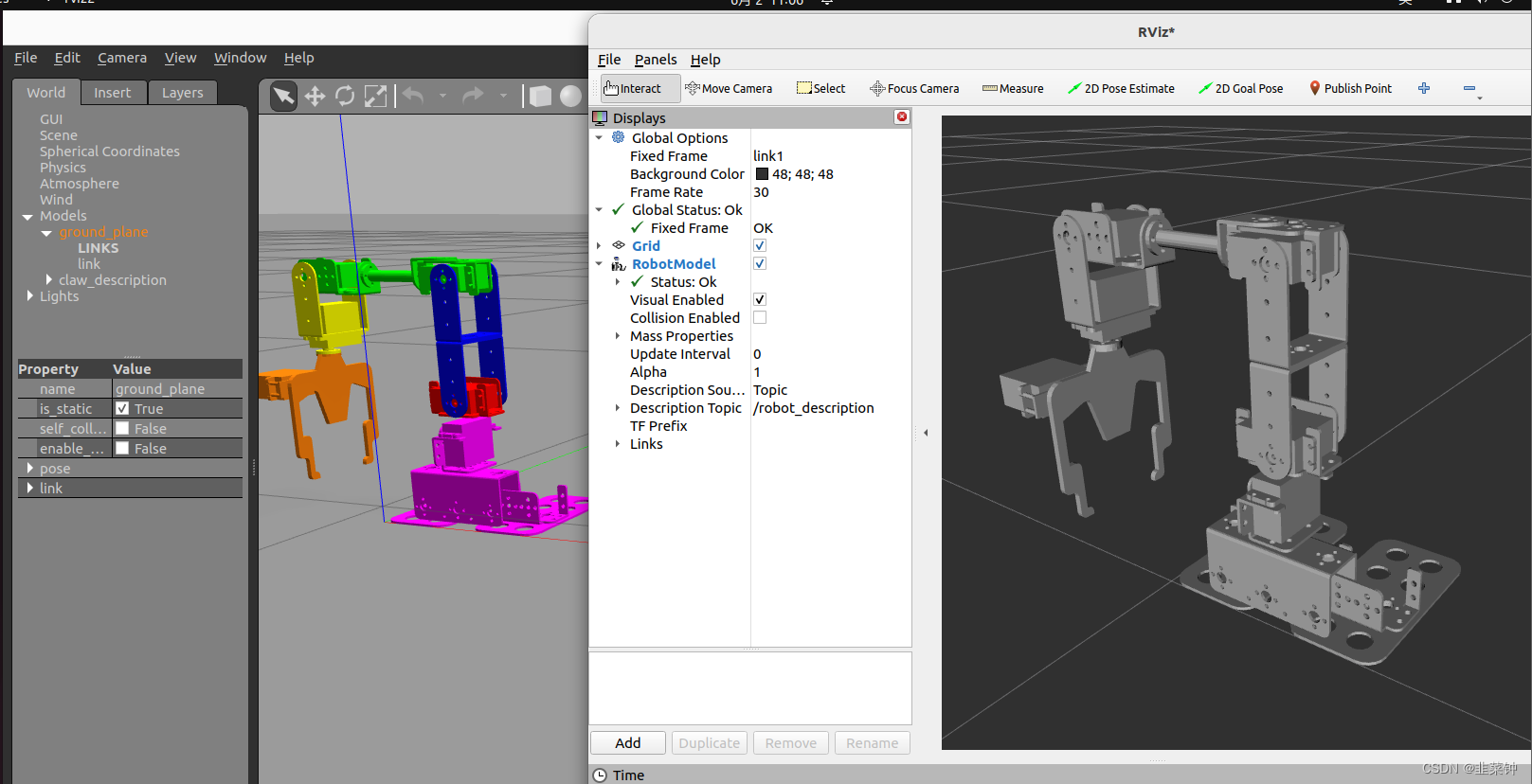Toggle the enable_ property checkbox in Gazebo
1532x784 pixels.
(122, 448)
